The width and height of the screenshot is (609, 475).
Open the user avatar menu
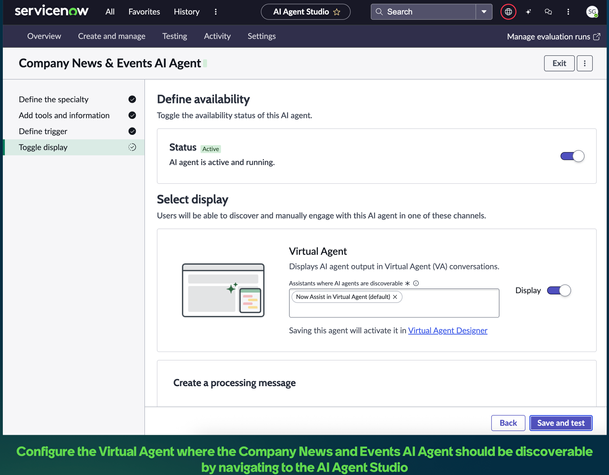click(592, 12)
